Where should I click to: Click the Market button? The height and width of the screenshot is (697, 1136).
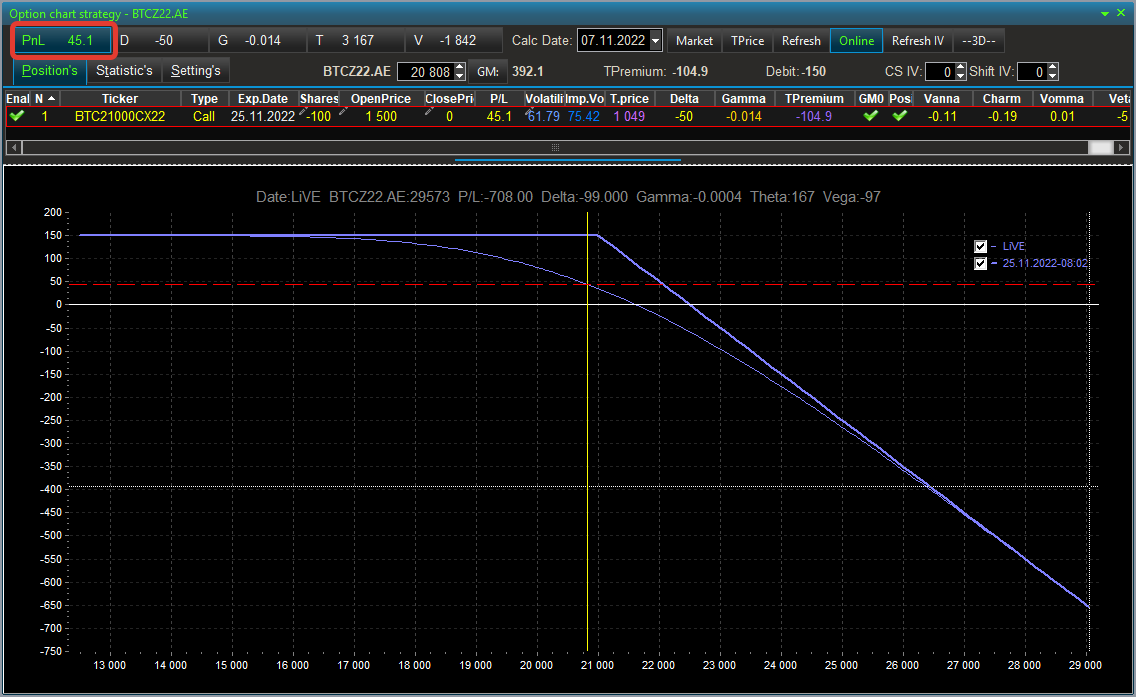coord(694,41)
